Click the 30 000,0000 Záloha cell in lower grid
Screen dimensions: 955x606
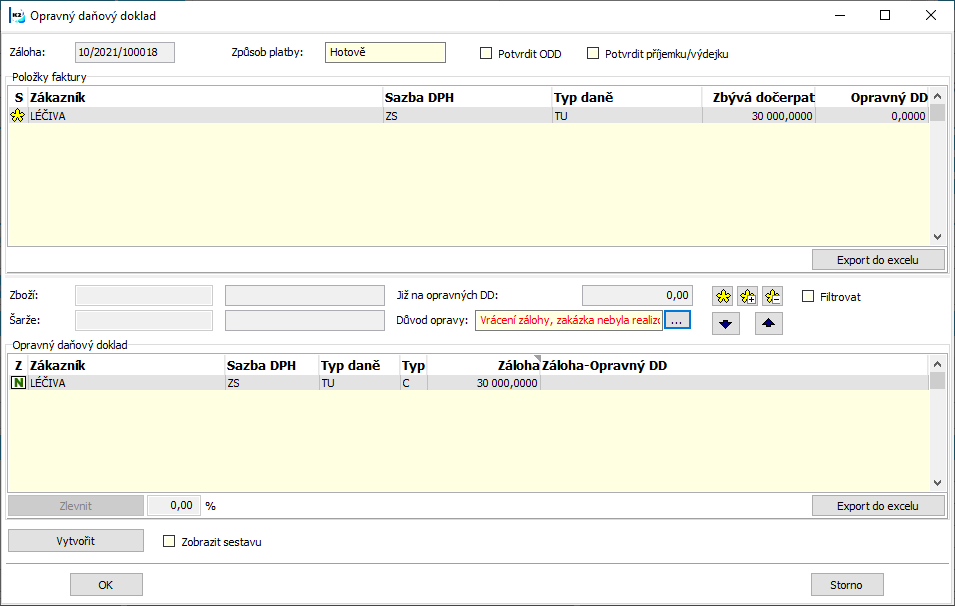[x=484, y=383]
